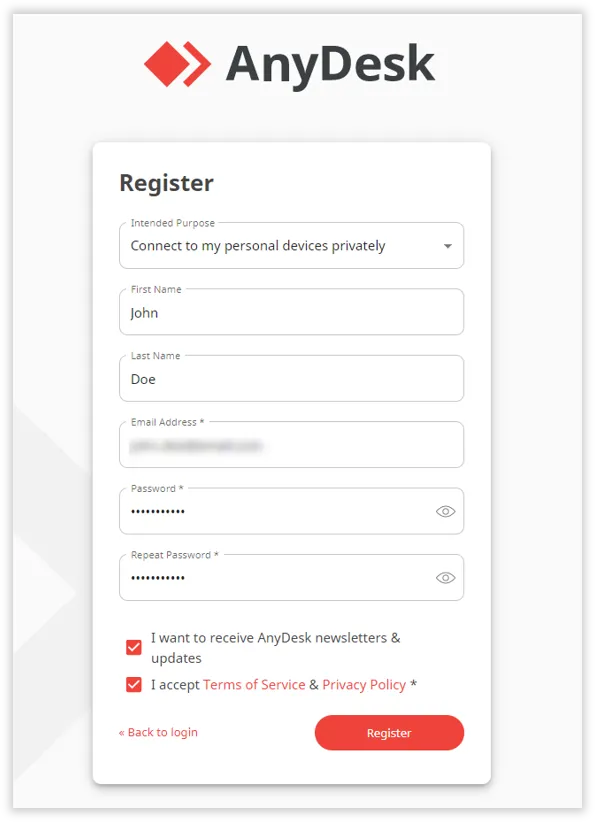Click the Back to login link

(157, 732)
